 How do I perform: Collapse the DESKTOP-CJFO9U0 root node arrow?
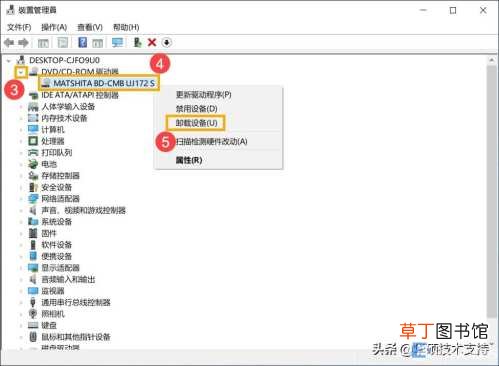[9, 61]
